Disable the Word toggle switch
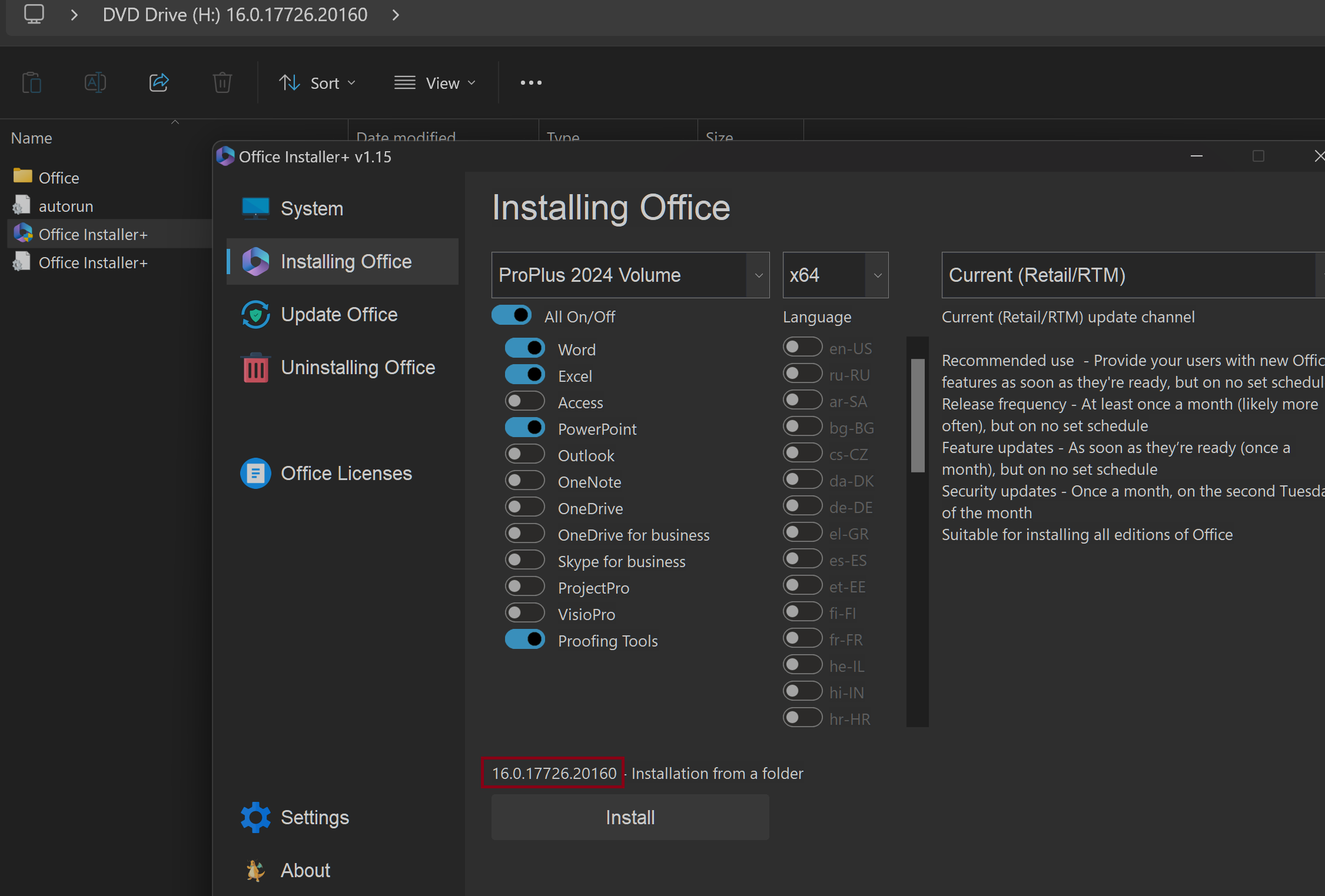Viewport: 1325px width, 896px height. [524, 348]
